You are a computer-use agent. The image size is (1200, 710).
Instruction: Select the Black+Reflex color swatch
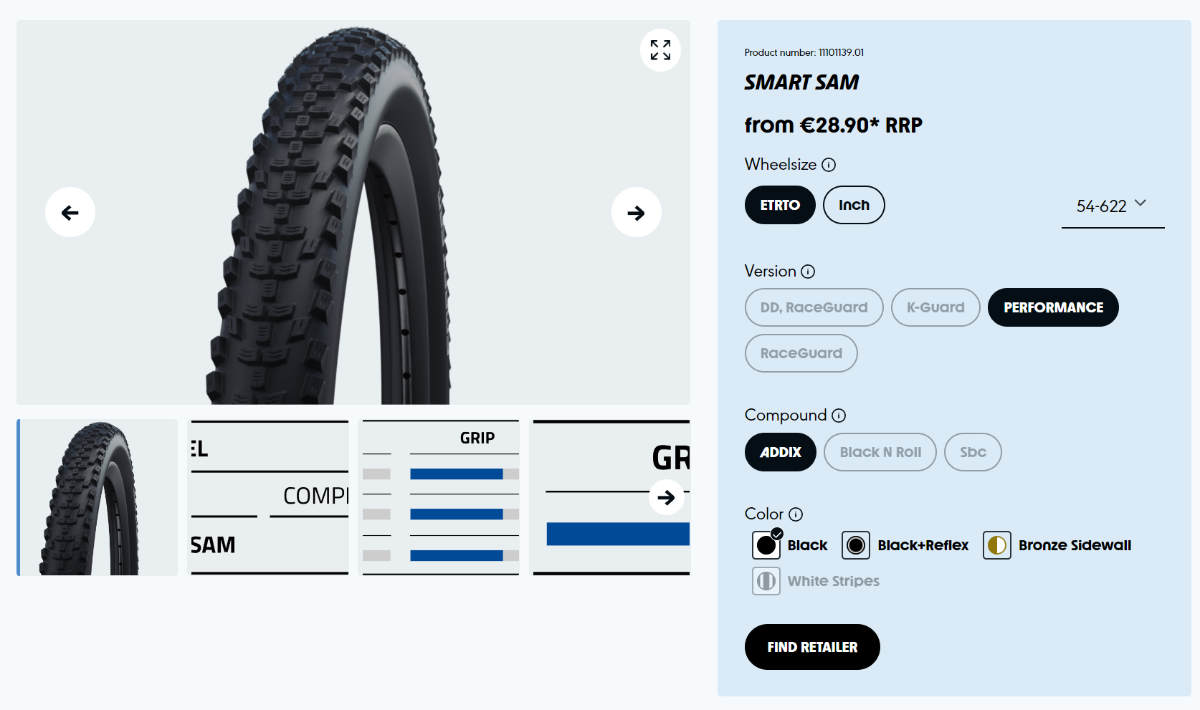pos(856,545)
